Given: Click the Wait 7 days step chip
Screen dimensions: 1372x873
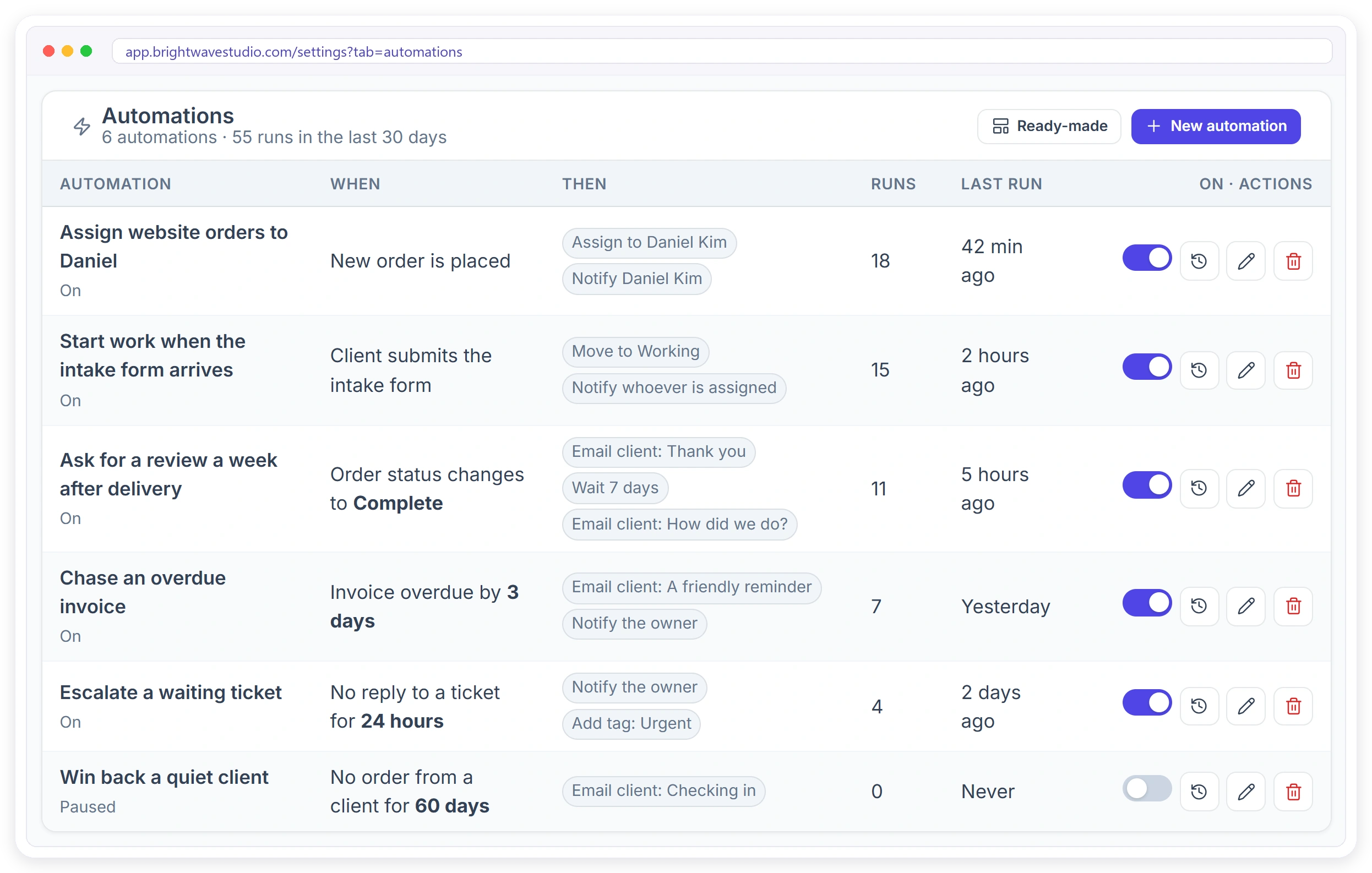Looking at the screenshot, I should (614, 488).
